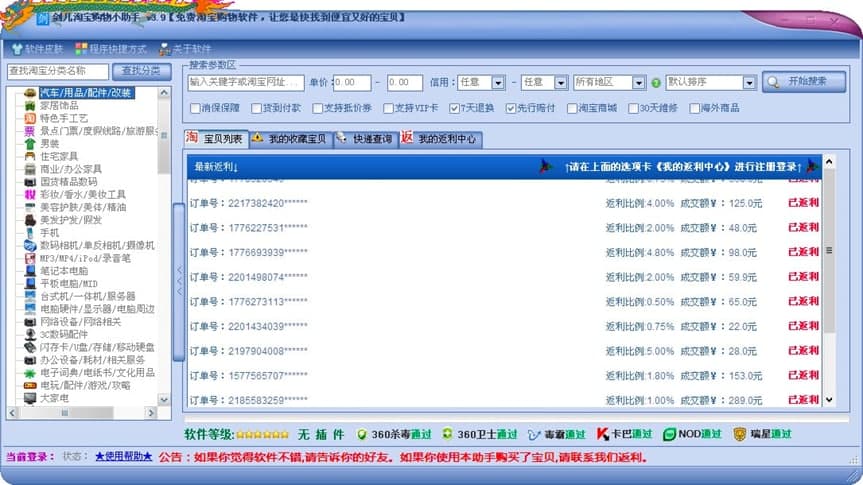Enable the 30天维修 checkbox
This screenshot has width=863, height=485.
(633, 108)
